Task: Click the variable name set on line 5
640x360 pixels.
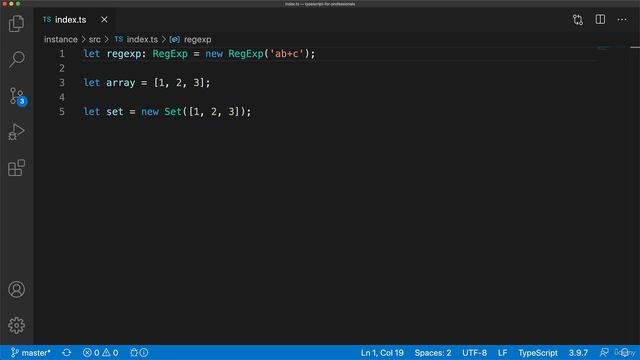Action: [115, 112]
